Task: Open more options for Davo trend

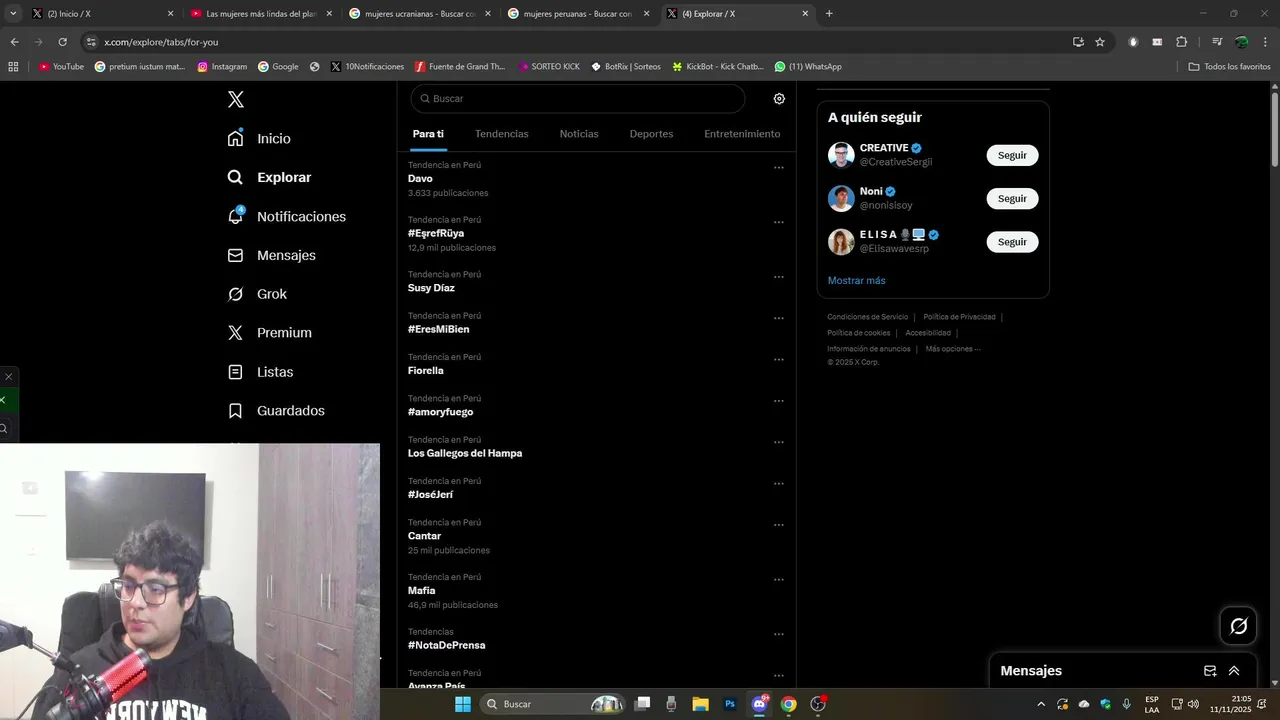Action: (779, 168)
